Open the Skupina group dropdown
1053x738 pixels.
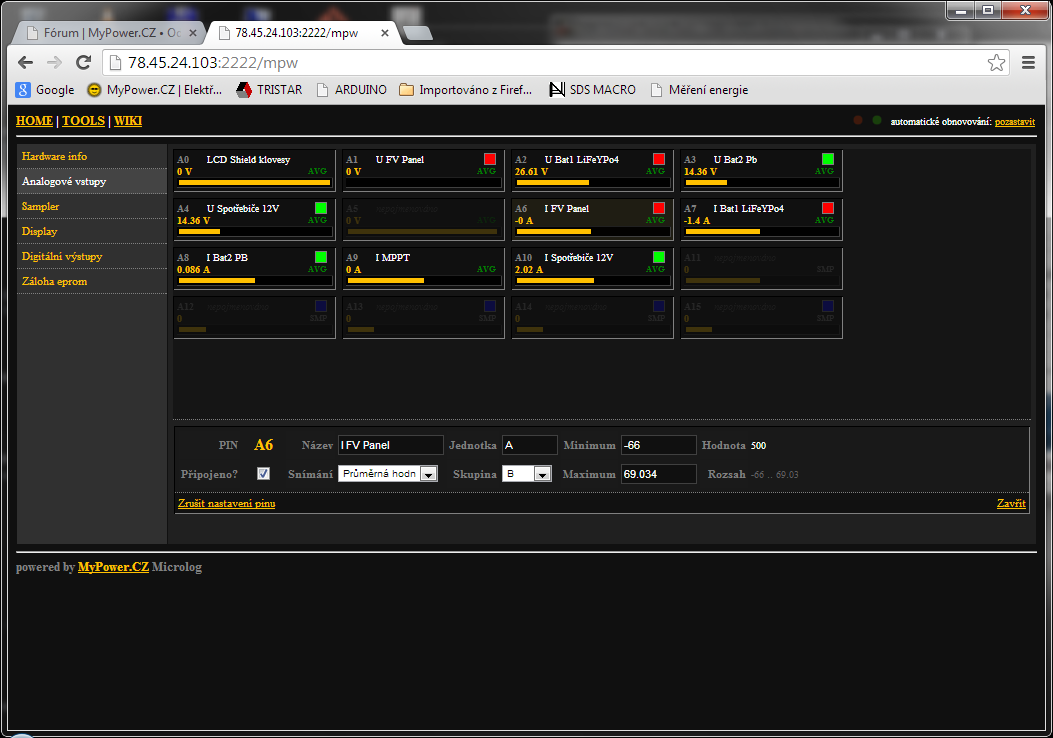click(527, 474)
